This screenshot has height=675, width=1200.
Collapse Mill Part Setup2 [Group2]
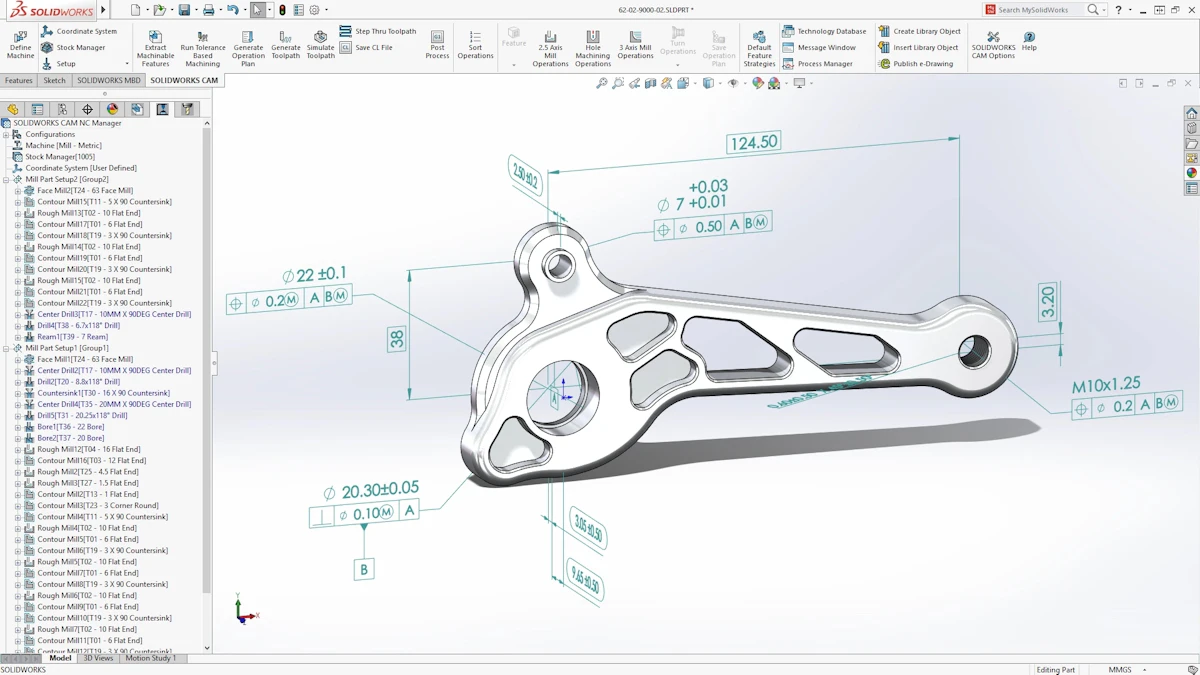6,179
